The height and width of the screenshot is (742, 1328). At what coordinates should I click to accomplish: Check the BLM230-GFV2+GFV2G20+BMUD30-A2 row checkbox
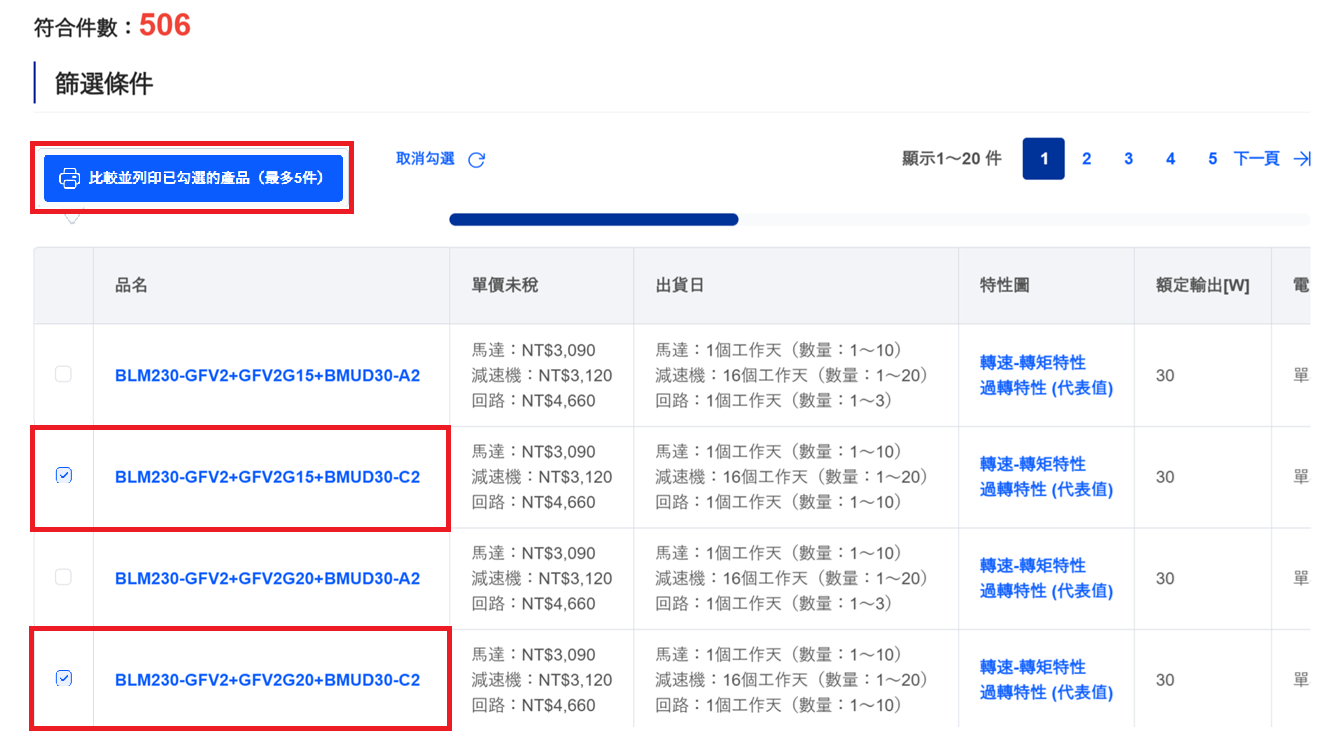(x=63, y=577)
